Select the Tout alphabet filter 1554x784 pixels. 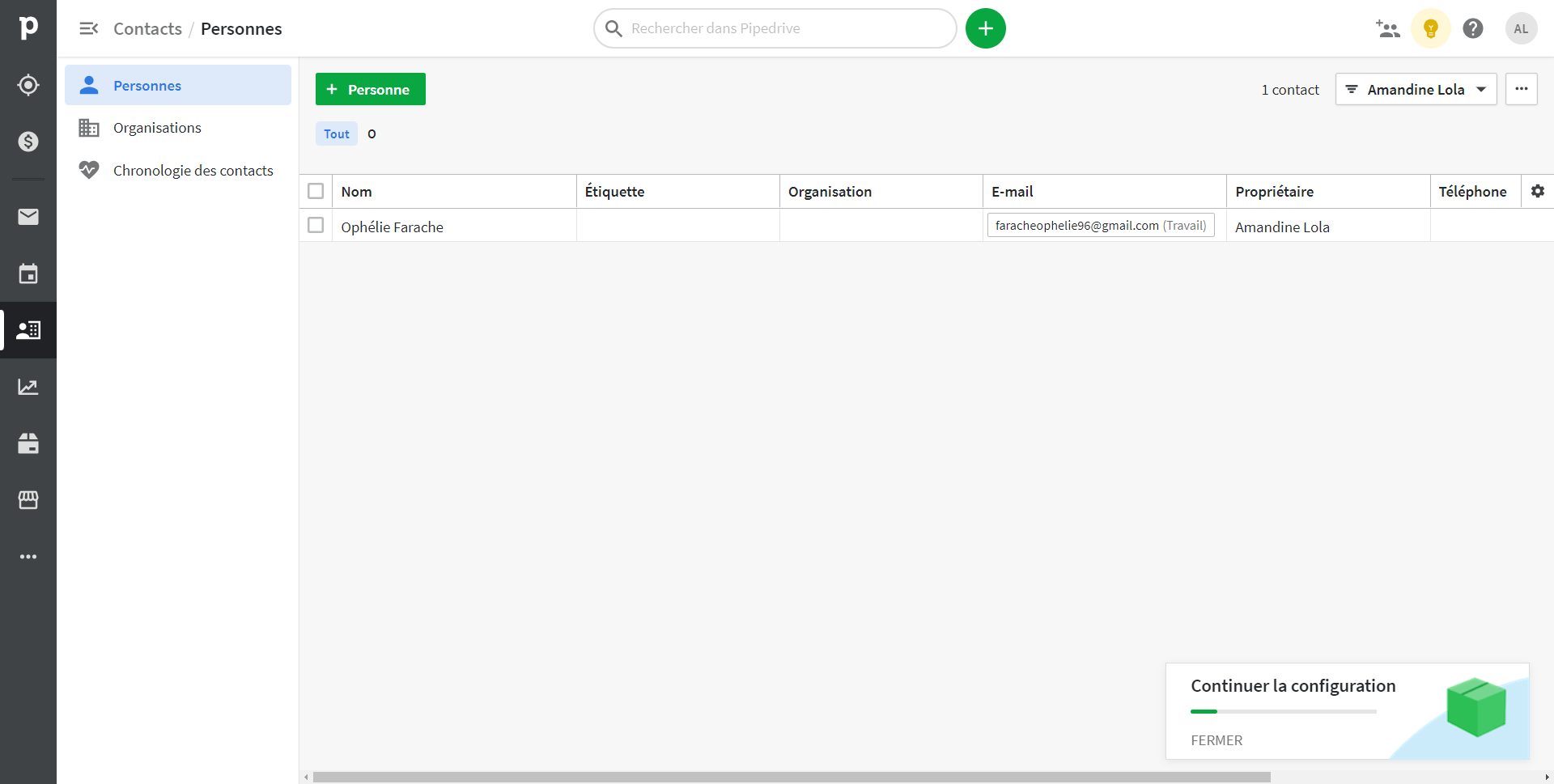click(337, 133)
